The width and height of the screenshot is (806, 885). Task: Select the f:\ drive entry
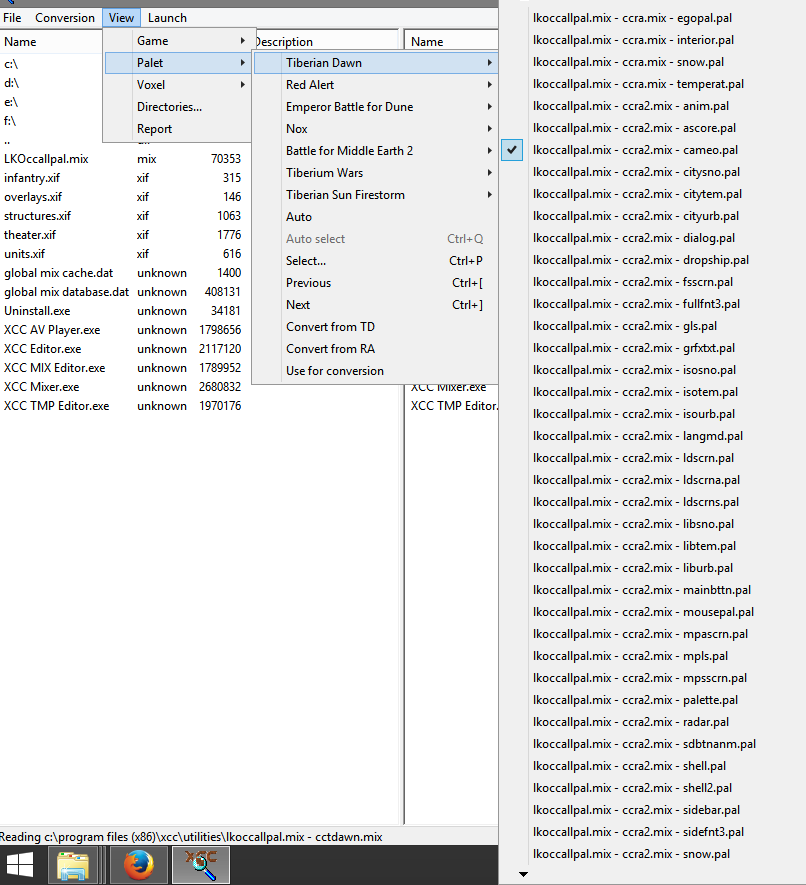pyautogui.click(x=10, y=121)
